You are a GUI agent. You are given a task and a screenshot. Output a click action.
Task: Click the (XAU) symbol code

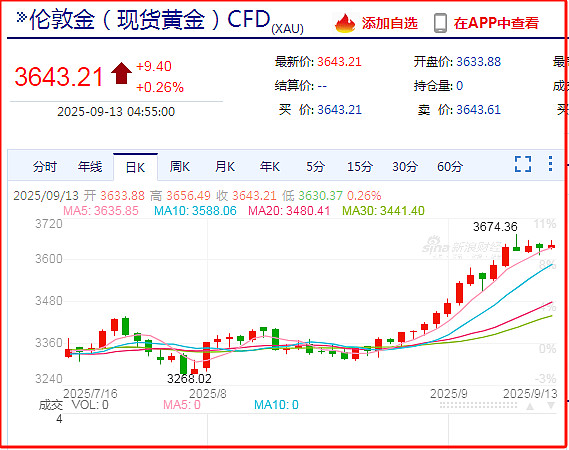pos(287,28)
